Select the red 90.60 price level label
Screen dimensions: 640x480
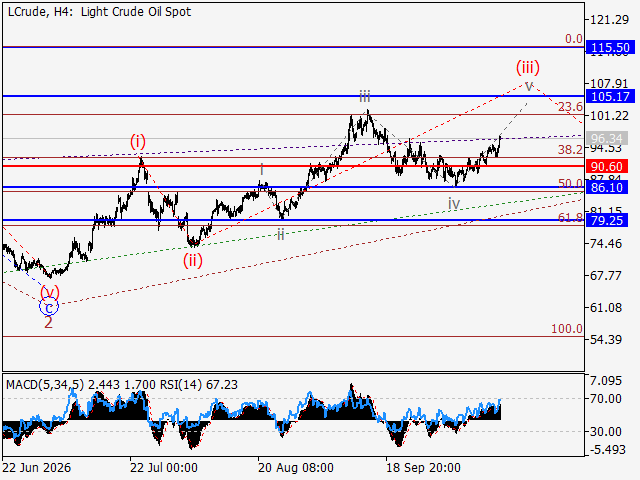pos(607,167)
